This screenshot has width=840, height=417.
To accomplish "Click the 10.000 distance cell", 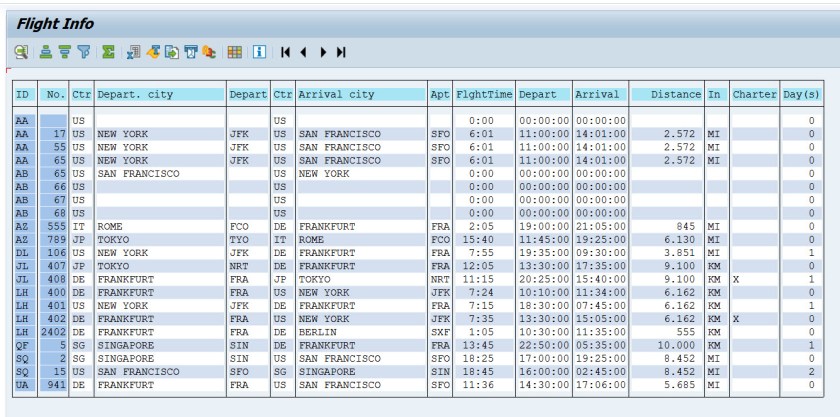I will point(667,344).
